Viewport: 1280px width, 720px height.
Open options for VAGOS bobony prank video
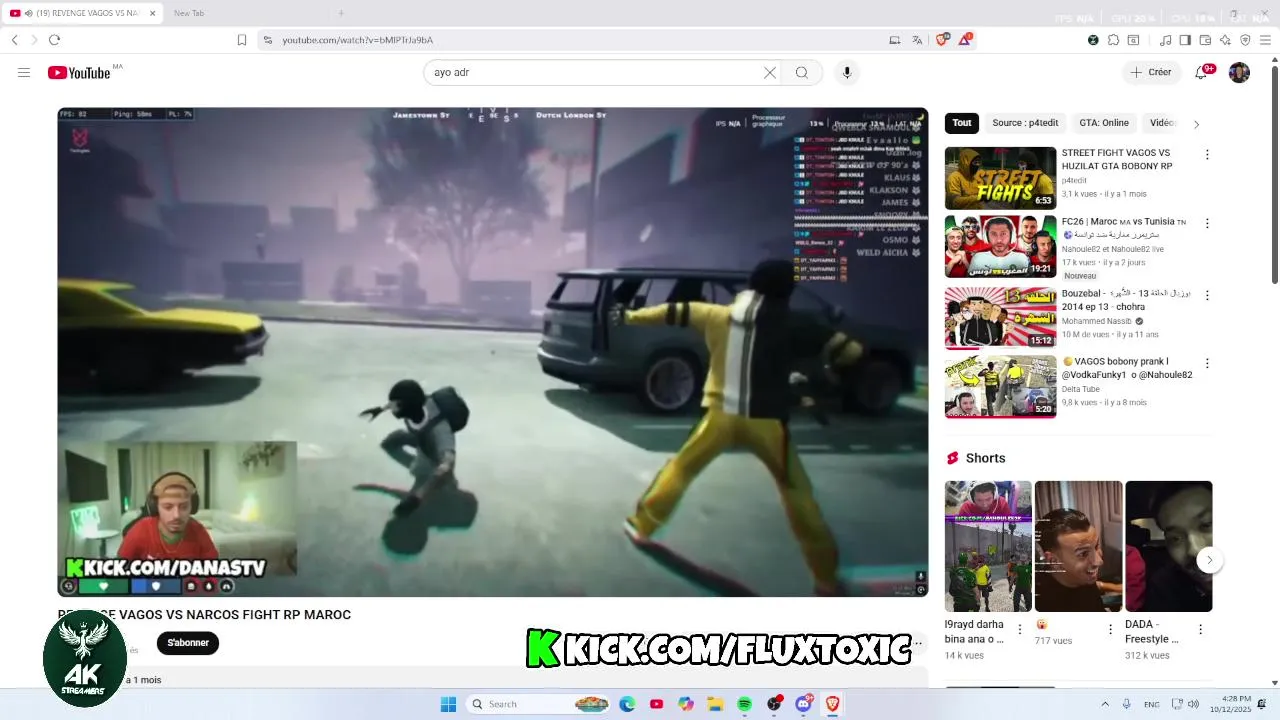[1207, 363]
